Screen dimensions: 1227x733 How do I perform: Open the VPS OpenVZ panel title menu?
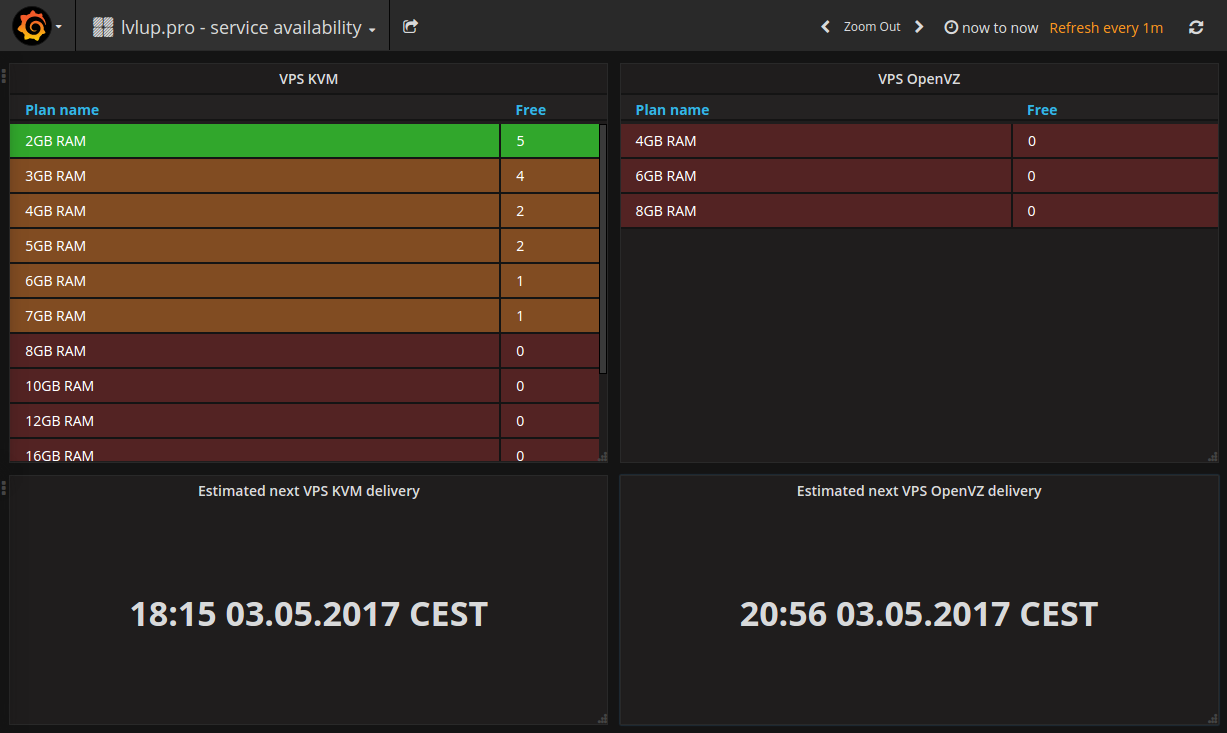tap(918, 79)
